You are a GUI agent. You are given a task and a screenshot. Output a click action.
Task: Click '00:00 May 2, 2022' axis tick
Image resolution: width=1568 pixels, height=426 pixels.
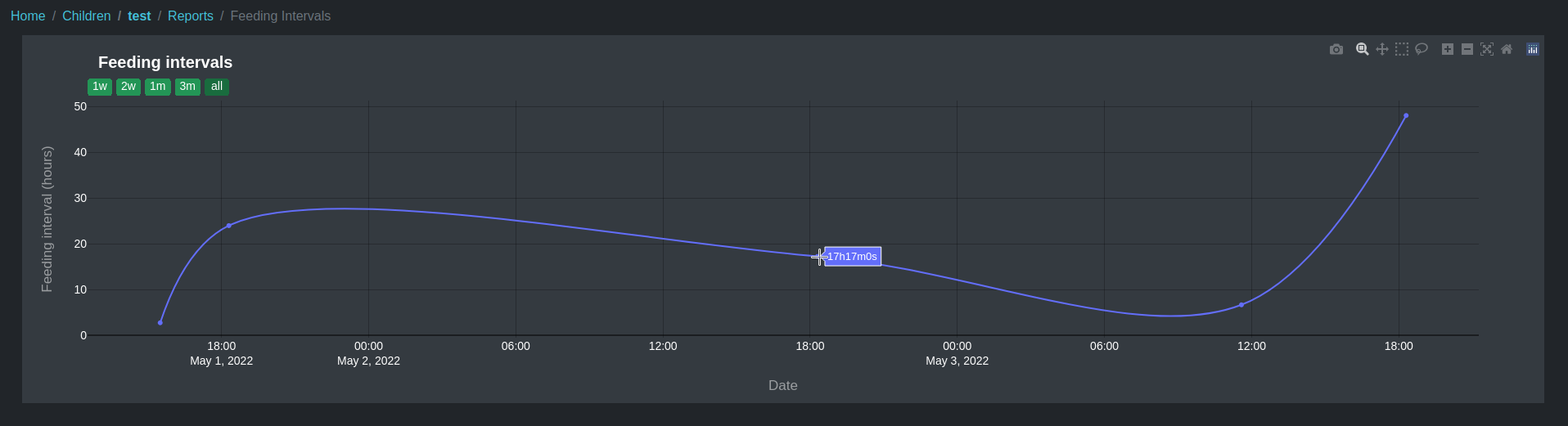tap(368, 353)
